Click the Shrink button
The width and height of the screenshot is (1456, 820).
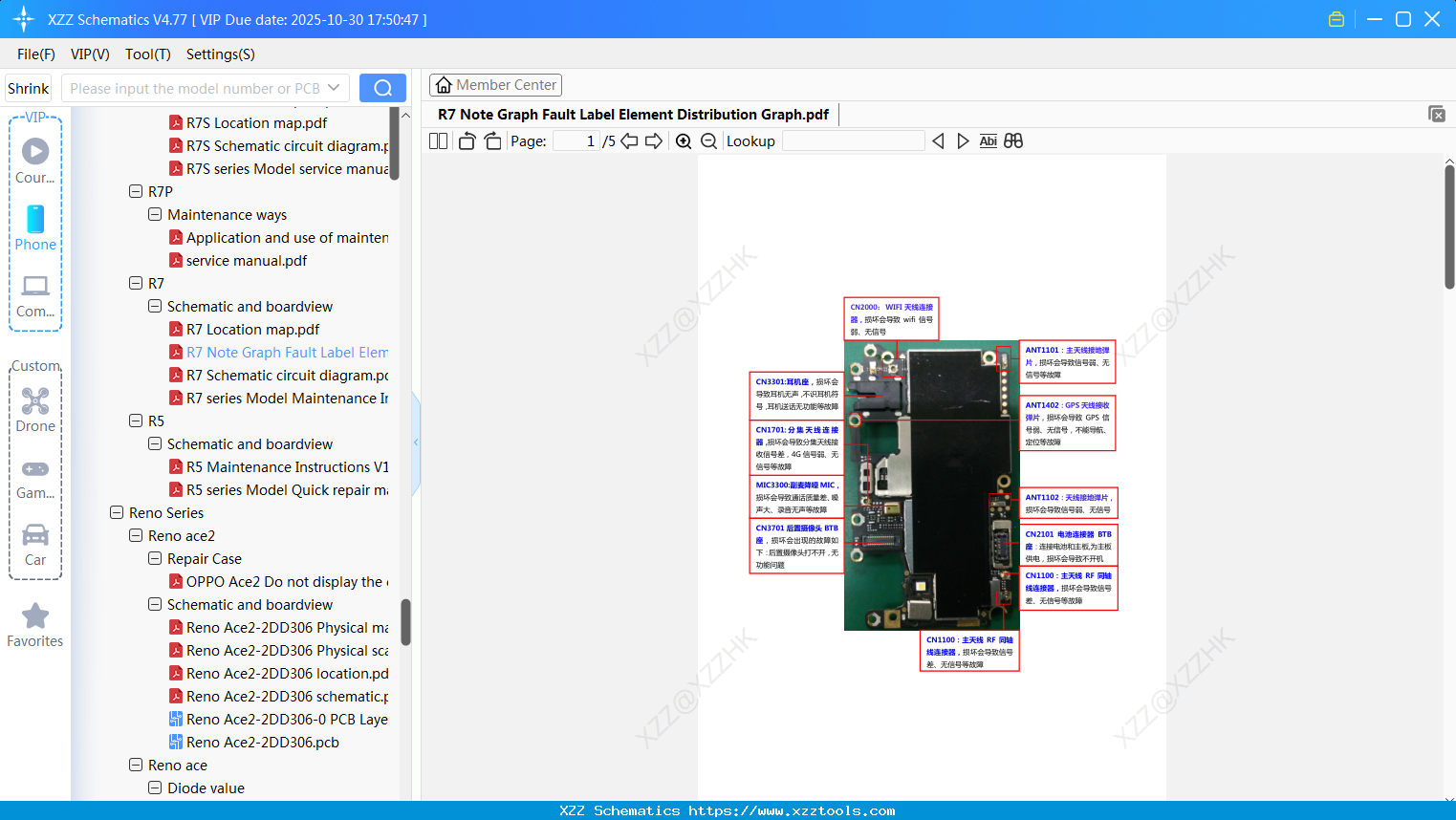(29, 88)
